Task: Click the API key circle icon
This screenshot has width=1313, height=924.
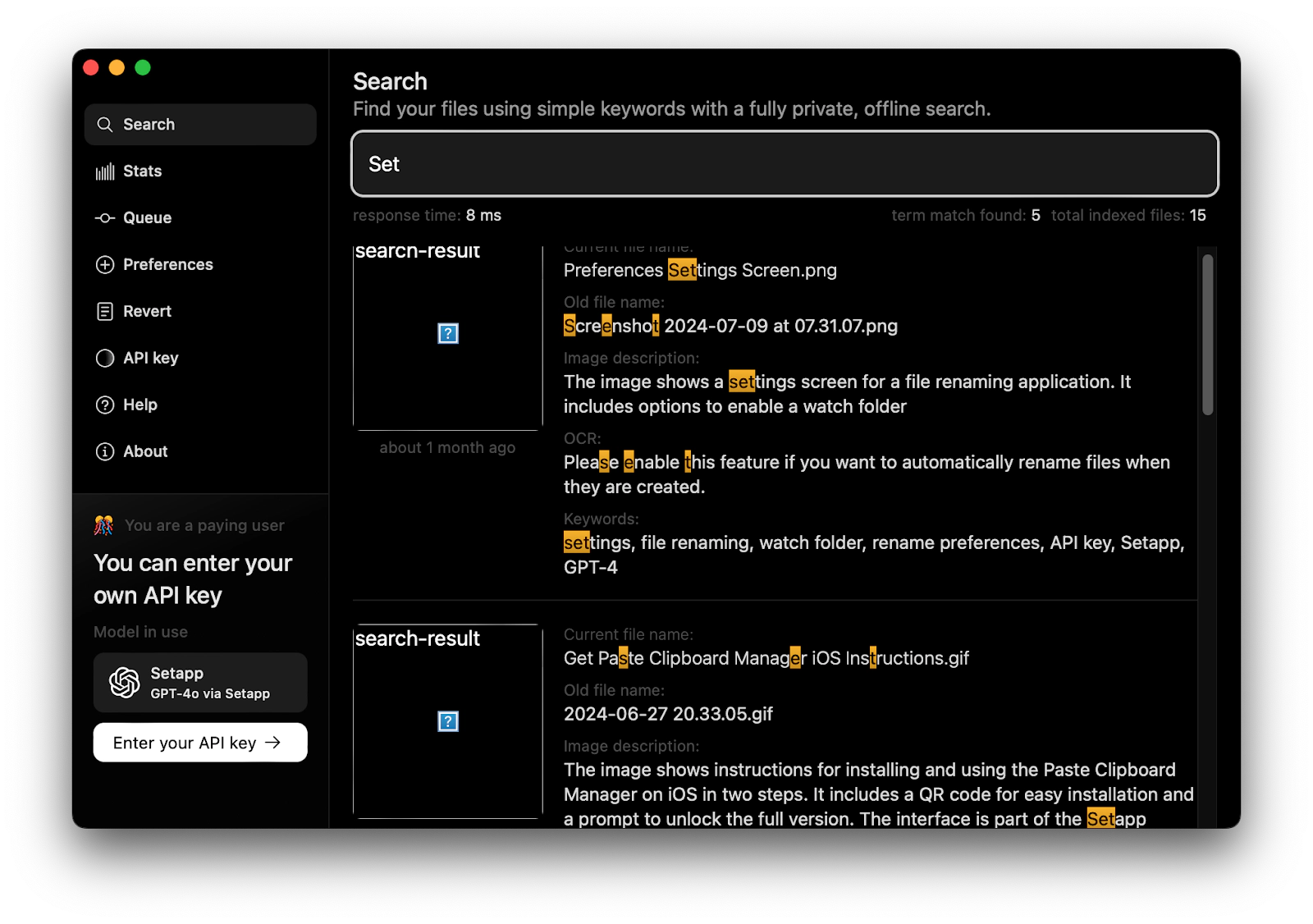Action: click(x=104, y=358)
